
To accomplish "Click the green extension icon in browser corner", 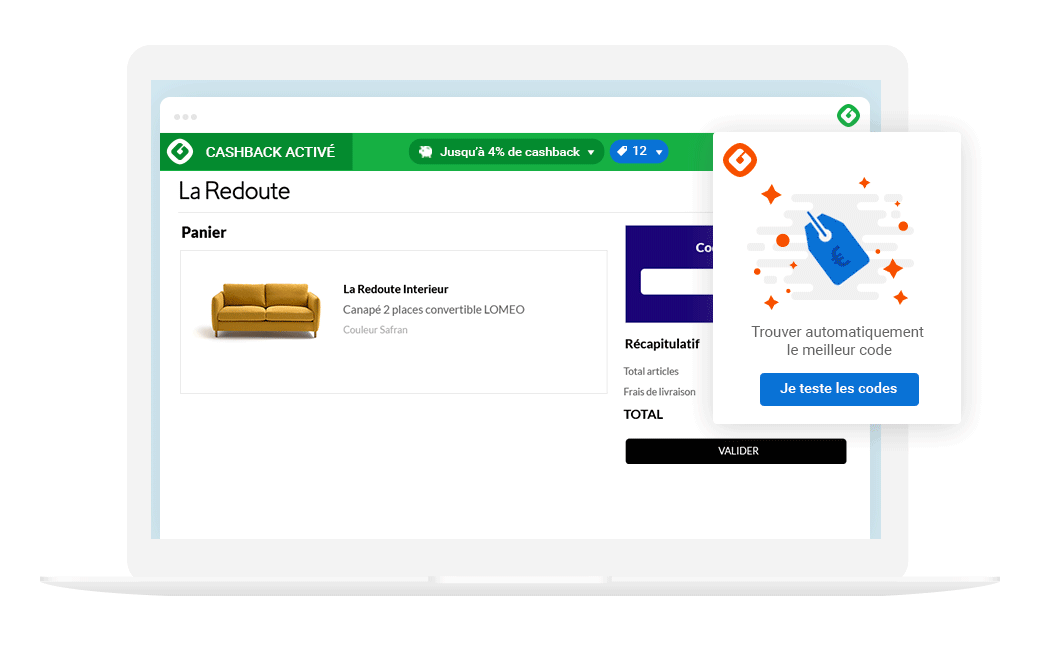I will [848, 116].
